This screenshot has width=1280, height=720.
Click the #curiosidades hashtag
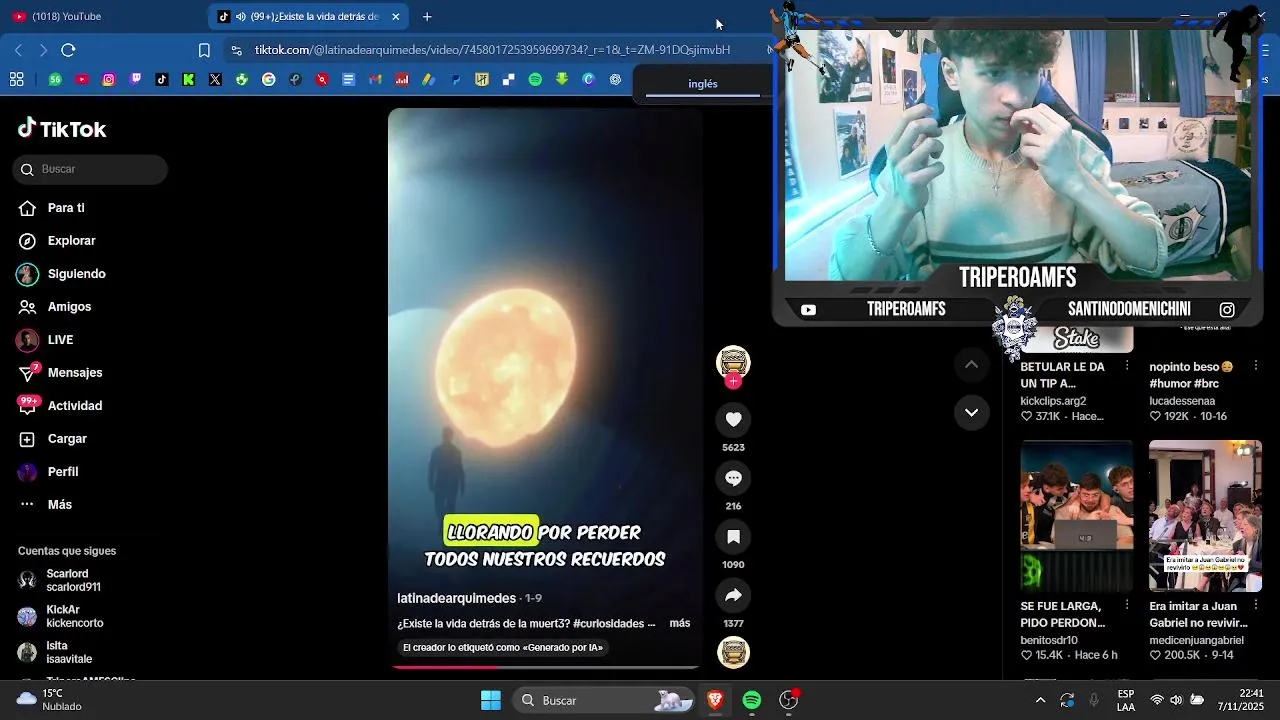(608, 623)
